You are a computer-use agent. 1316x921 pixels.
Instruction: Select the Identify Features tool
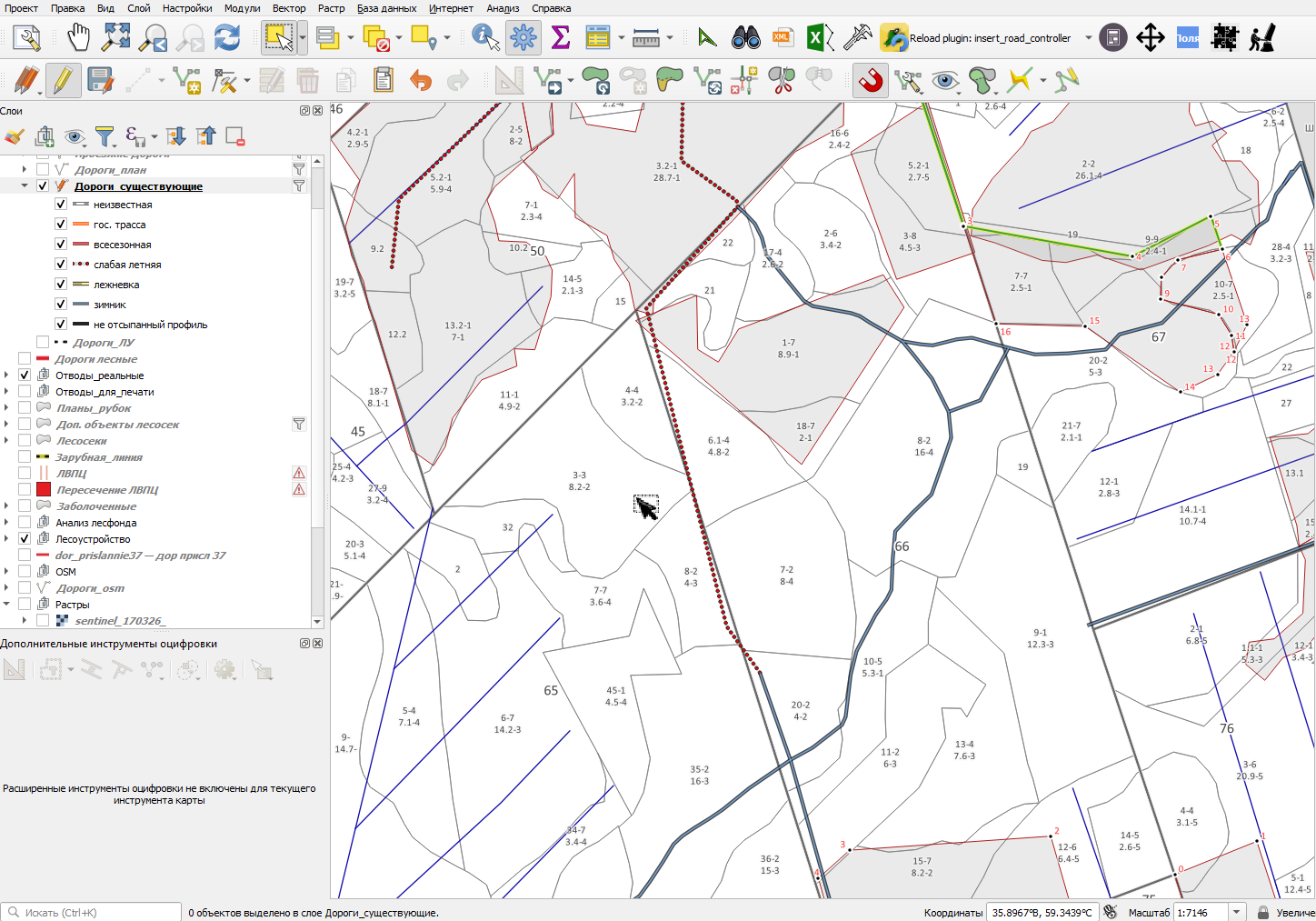coord(486,38)
